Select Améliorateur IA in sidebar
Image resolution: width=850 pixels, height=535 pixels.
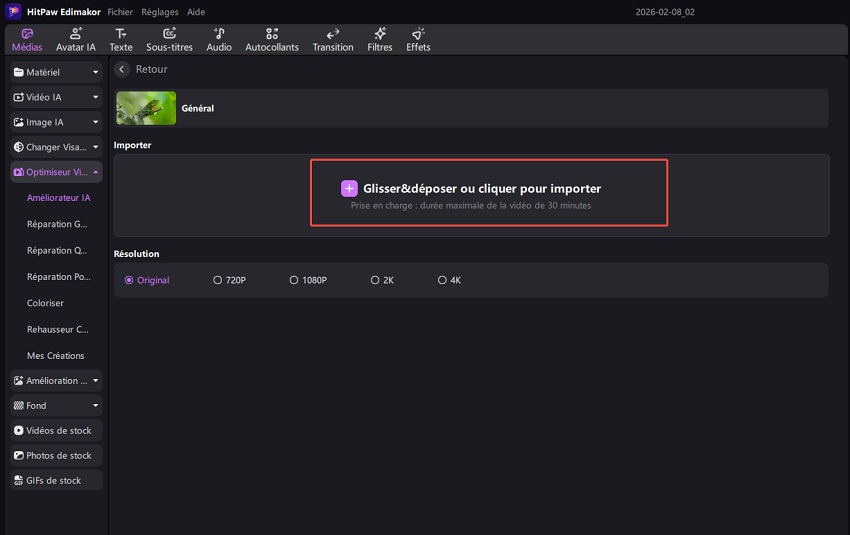59,198
